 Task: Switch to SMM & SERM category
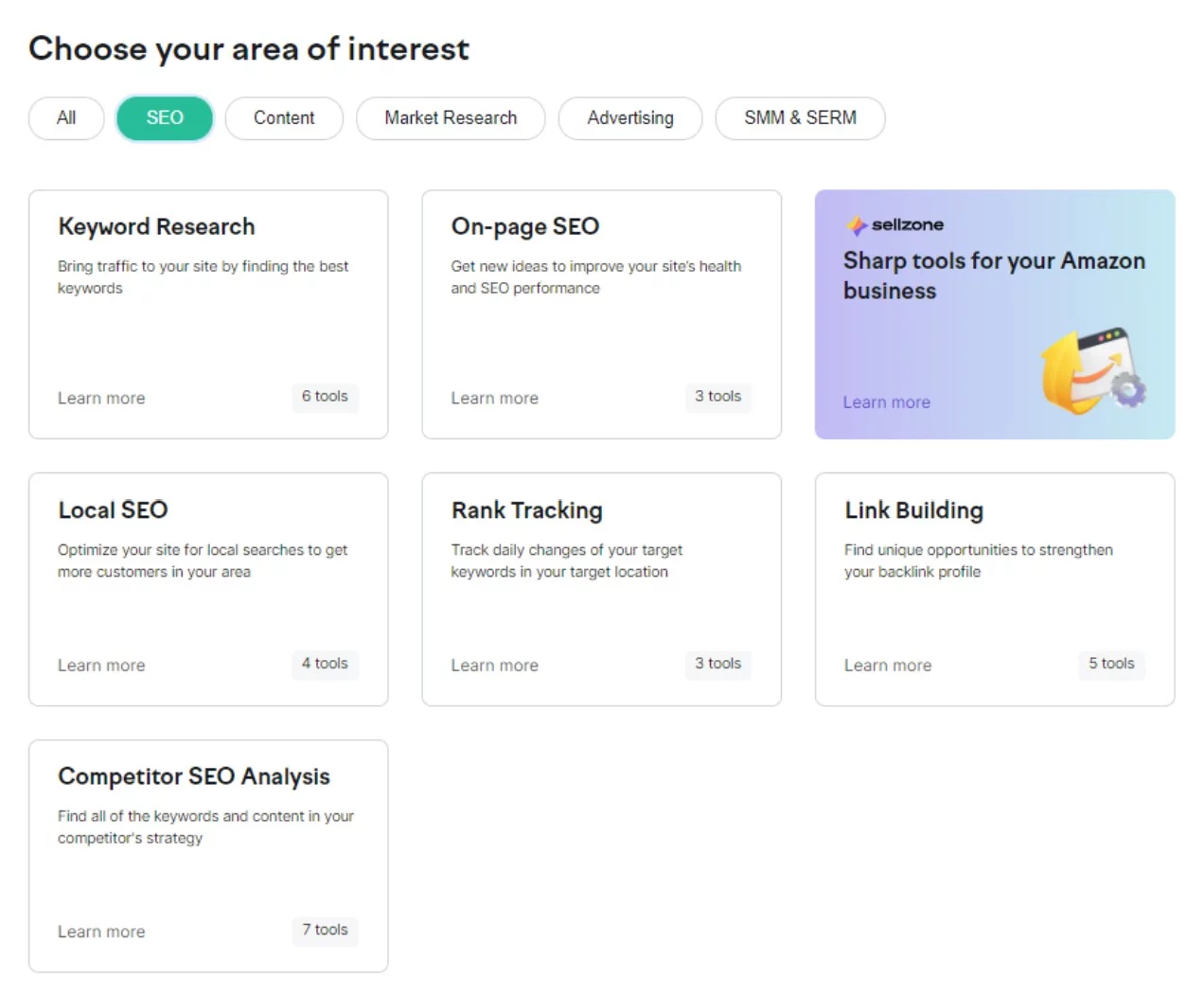tap(800, 117)
